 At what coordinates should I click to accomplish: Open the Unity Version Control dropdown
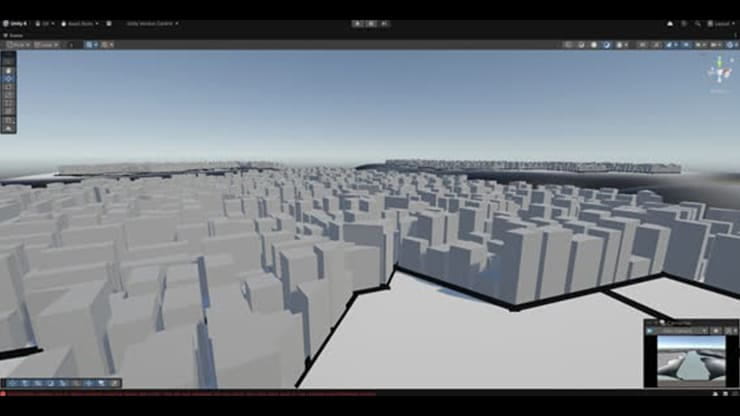148,23
